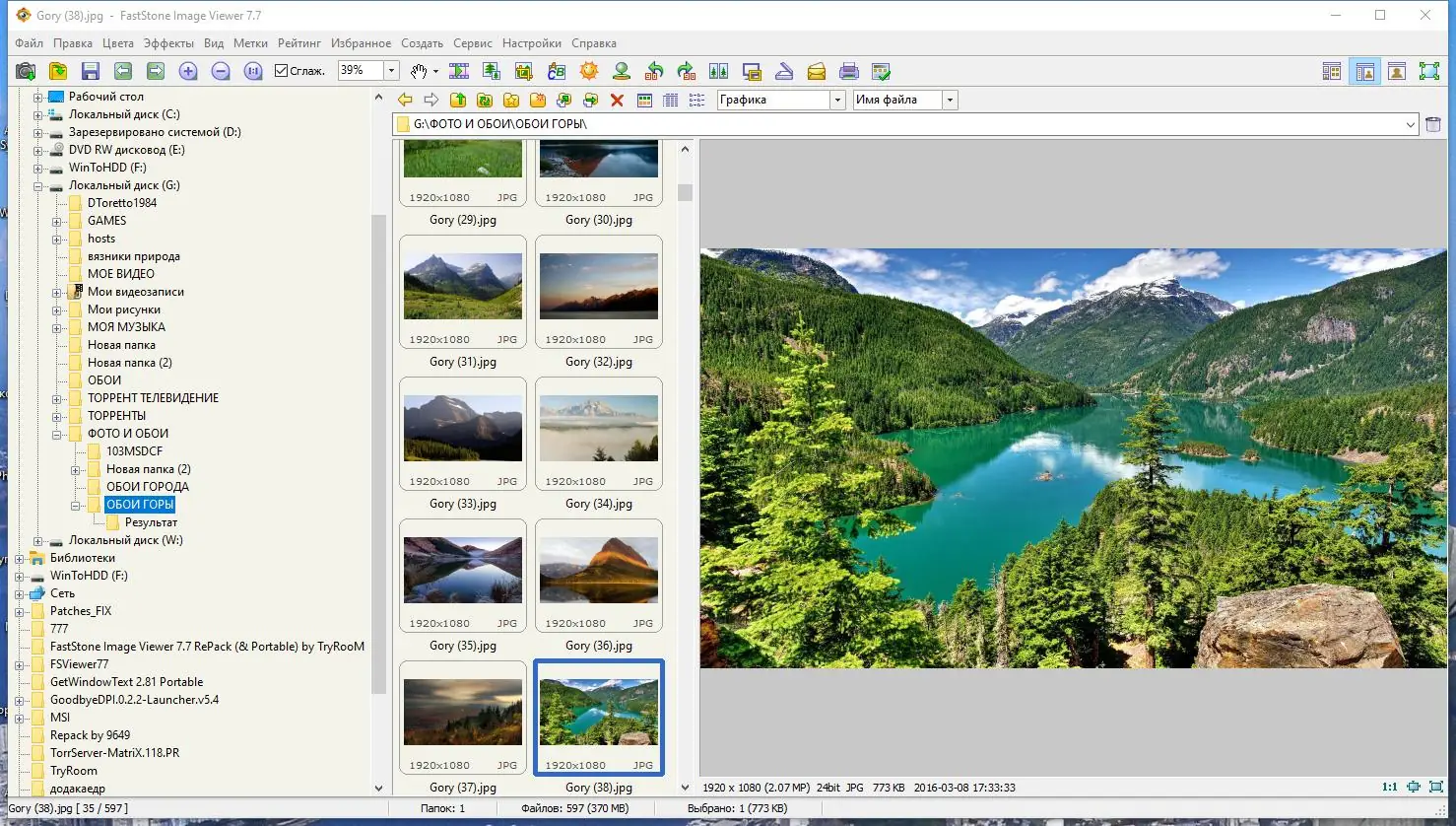1456x826 pixels.
Task: Open the Сервис menu
Action: [x=473, y=43]
